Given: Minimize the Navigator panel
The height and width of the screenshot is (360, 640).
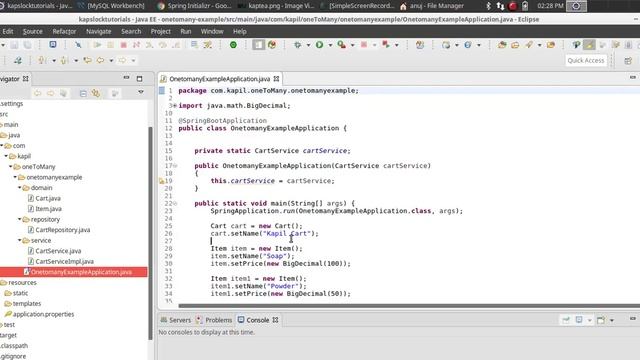Looking at the screenshot, I should pyautogui.click(x=126, y=78).
